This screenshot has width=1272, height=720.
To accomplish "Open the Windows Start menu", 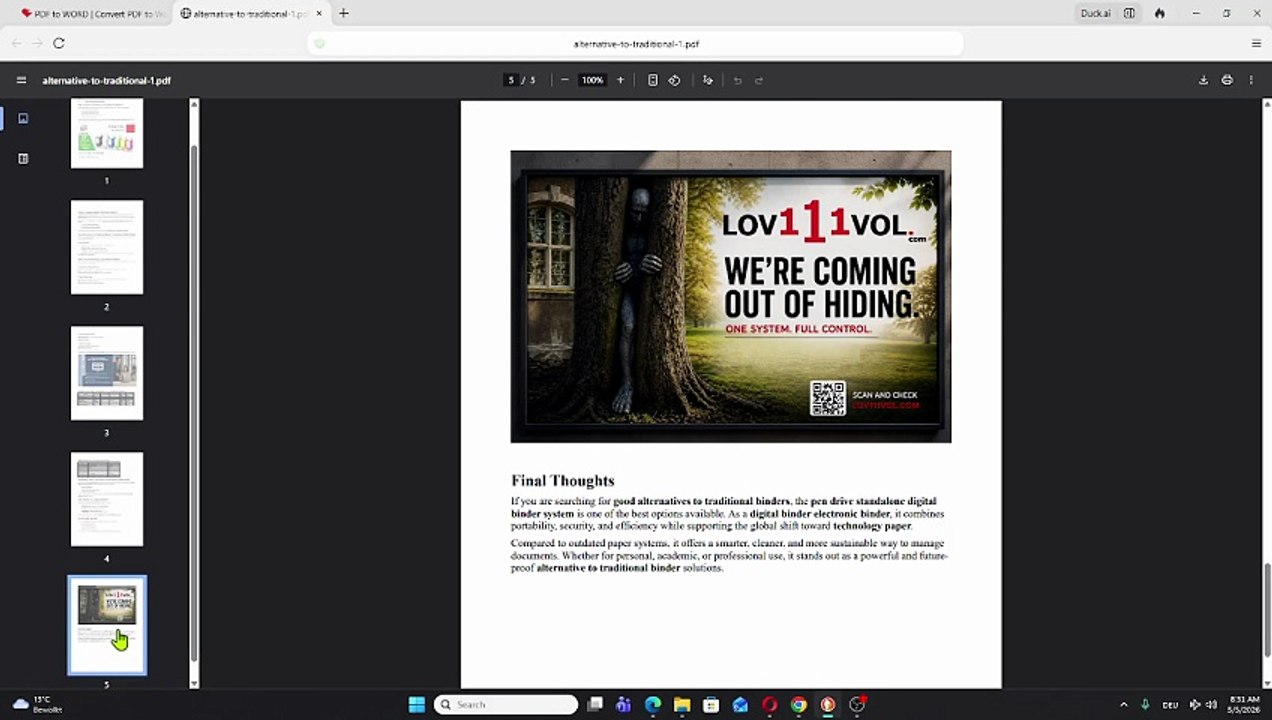I will coord(417,704).
